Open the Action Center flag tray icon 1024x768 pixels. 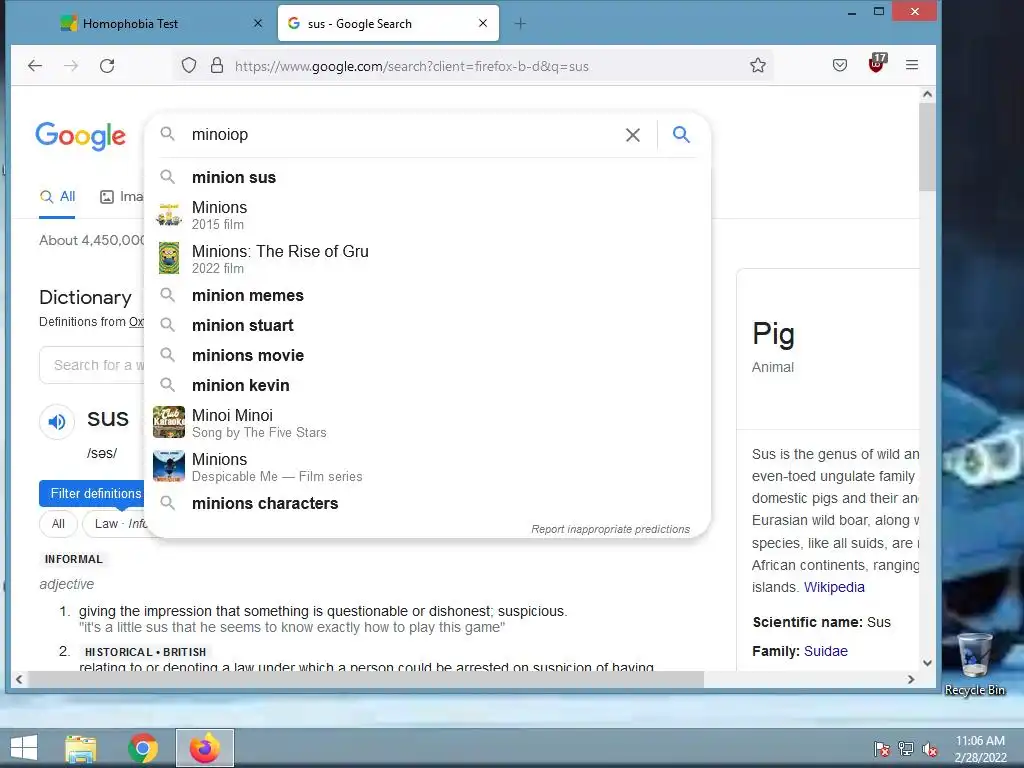[881, 749]
